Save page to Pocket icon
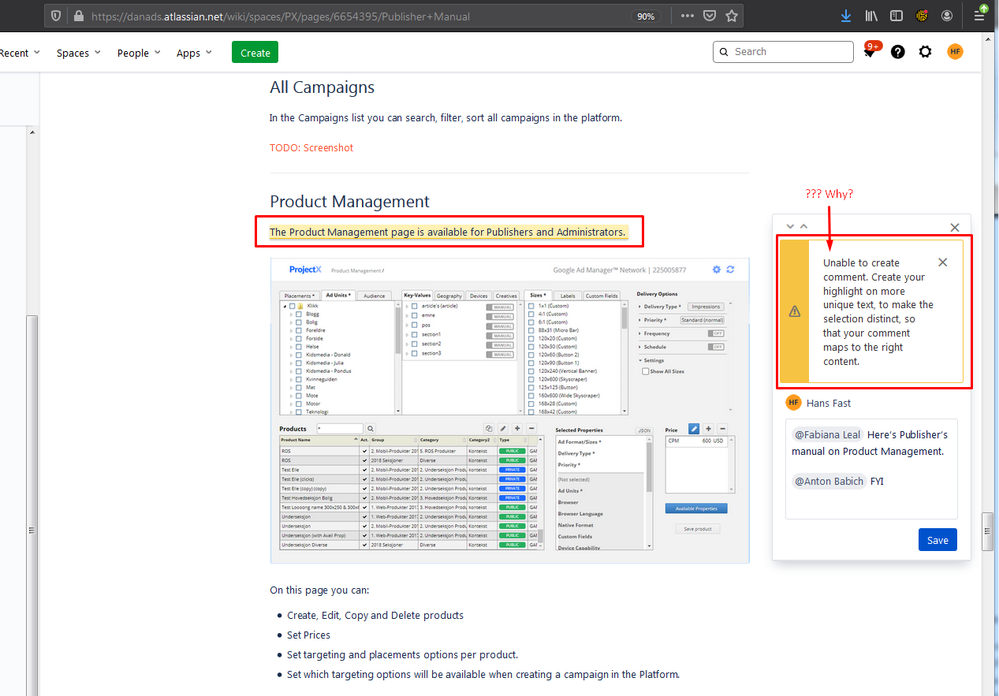 (x=709, y=16)
